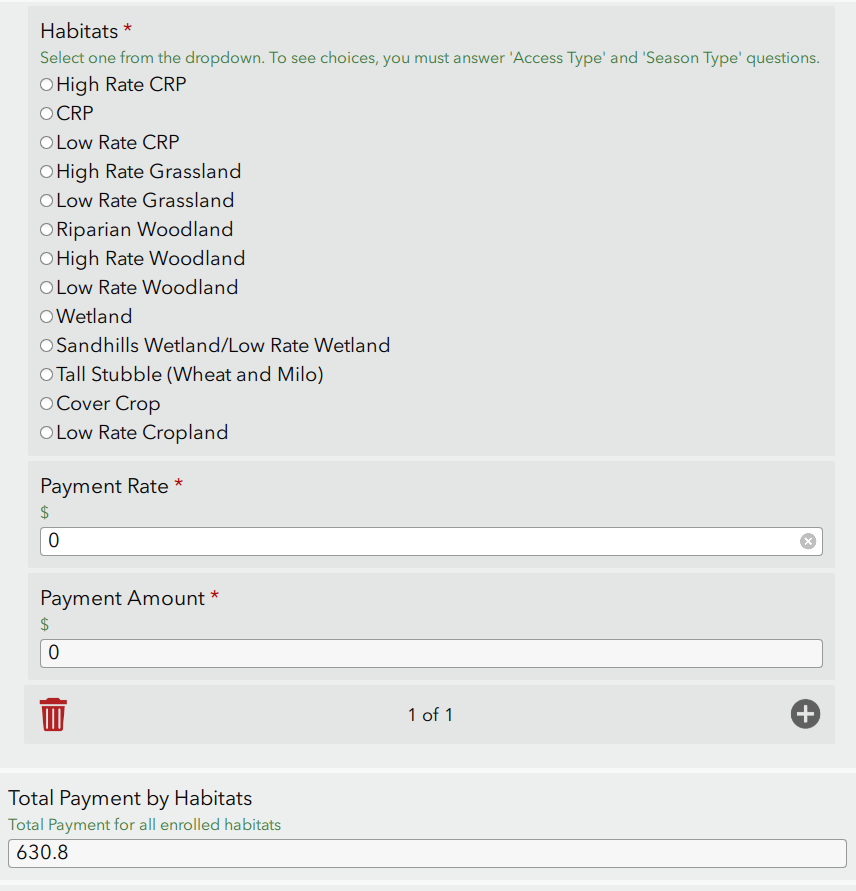Image resolution: width=856 pixels, height=891 pixels.
Task: Select Low Rate Woodland radio button
Action: [x=47, y=288]
